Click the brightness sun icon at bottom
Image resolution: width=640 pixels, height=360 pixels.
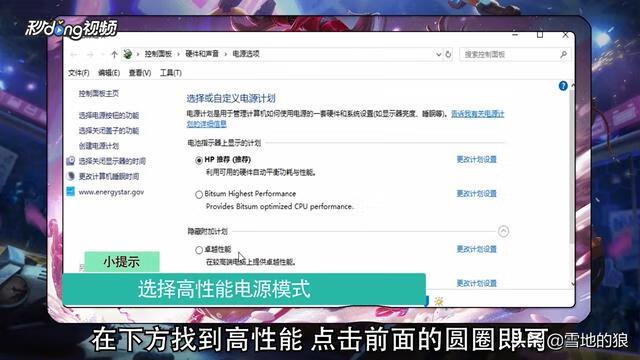tap(439, 301)
